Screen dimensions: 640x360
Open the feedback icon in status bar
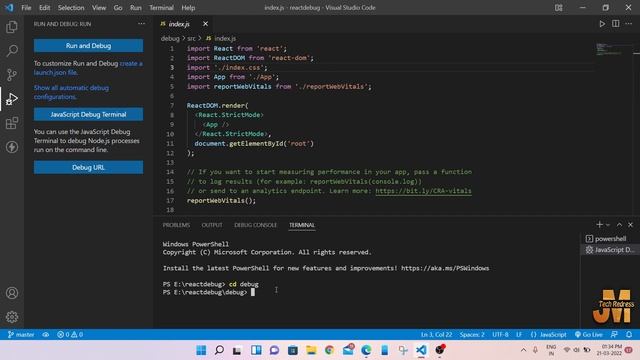coord(614,334)
